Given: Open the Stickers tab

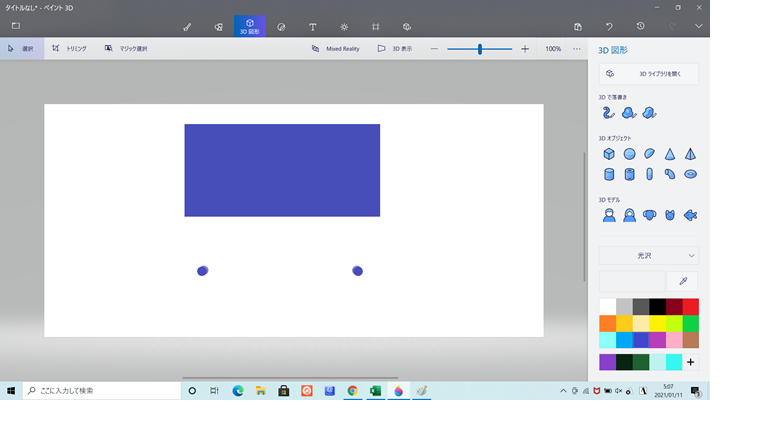Looking at the screenshot, I should pos(281,27).
